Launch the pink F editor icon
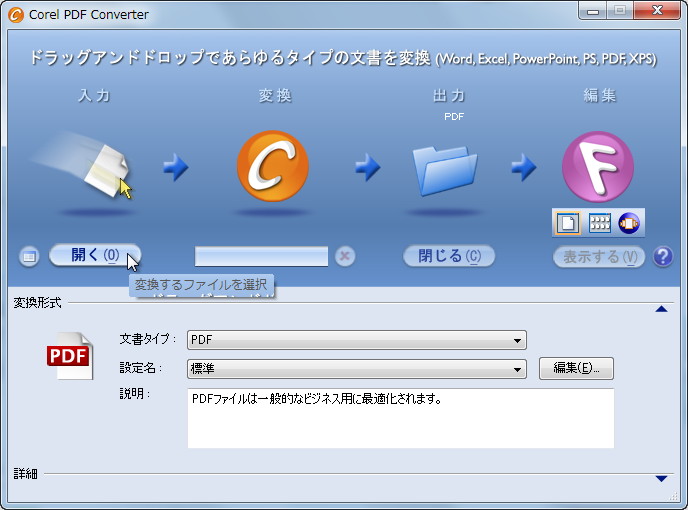Viewport: 688px width, 510px height. point(598,167)
